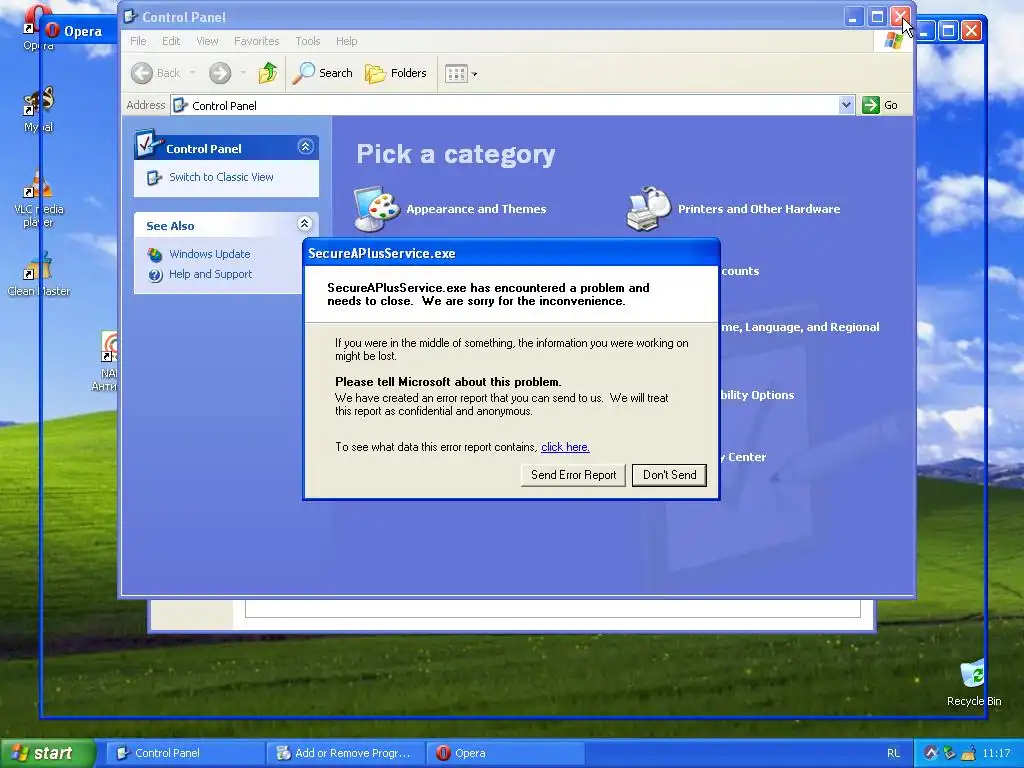The image size is (1024, 768).
Task: Click the 'Pick a category' heading
Action: tap(455, 154)
